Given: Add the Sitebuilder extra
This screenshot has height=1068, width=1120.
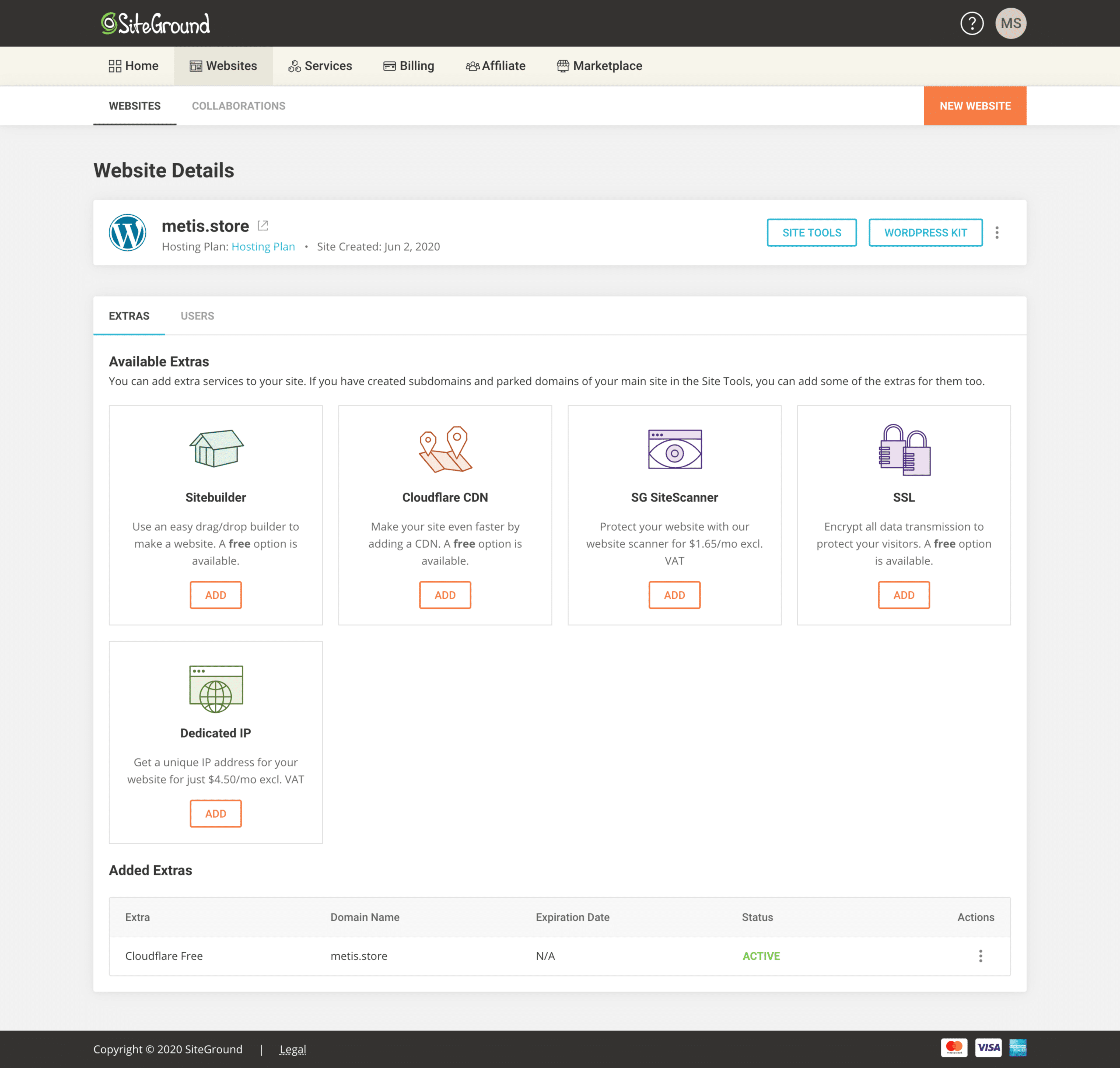Looking at the screenshot, I should click(x=216, y=595).
